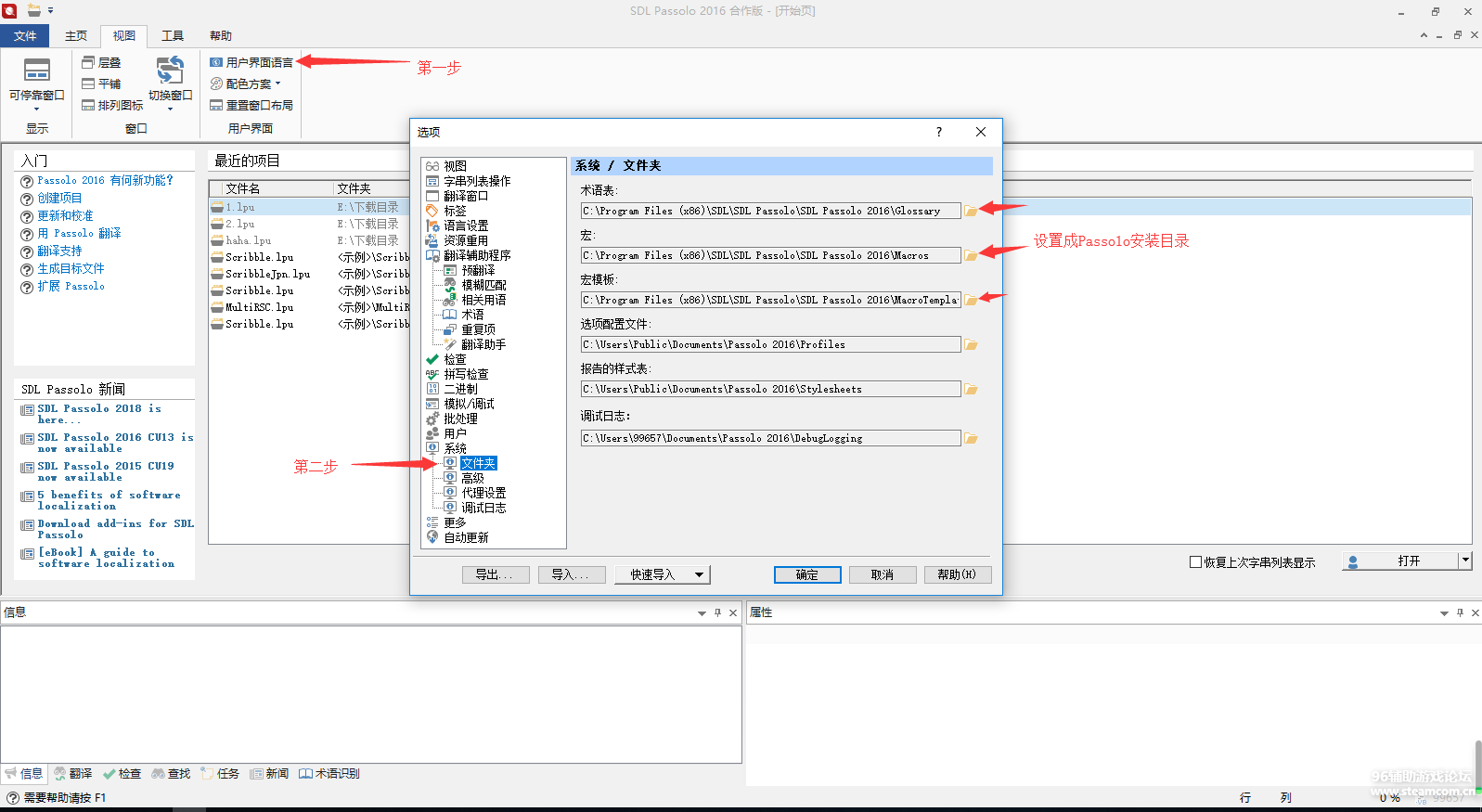This screenshot has width=1482, height=812.
Task: Click the confirm button (确定)
Action: [x=806, y=574]
